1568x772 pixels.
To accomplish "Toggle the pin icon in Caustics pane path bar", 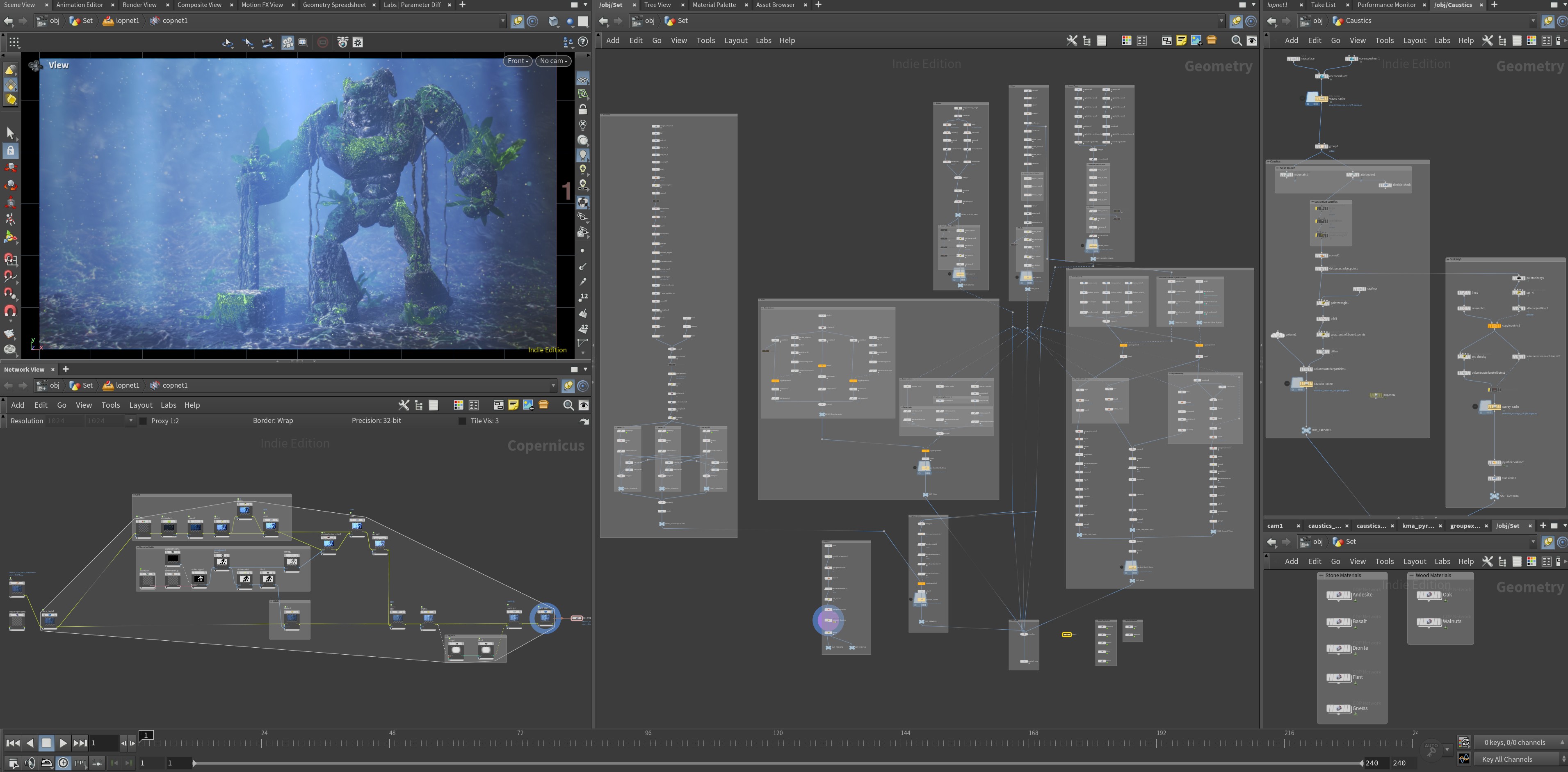I will (1548, 21).
